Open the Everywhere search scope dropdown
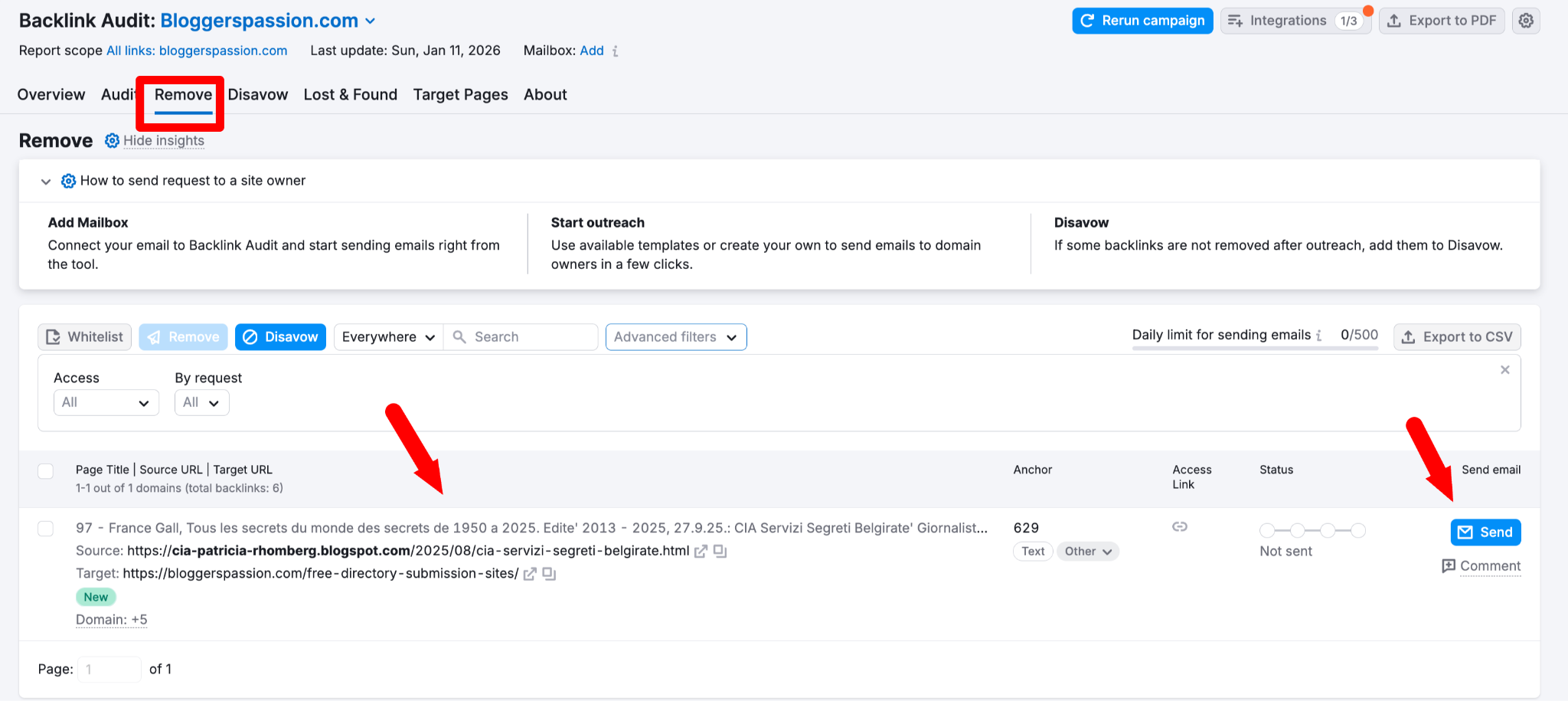 (x=388, y=337)
